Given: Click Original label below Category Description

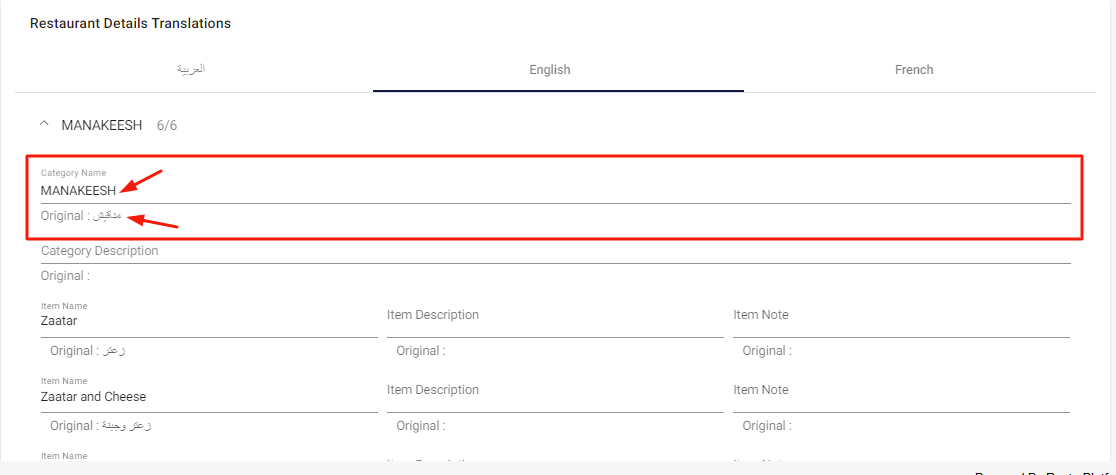Looking at the screenshot, I should coord(65,276).
